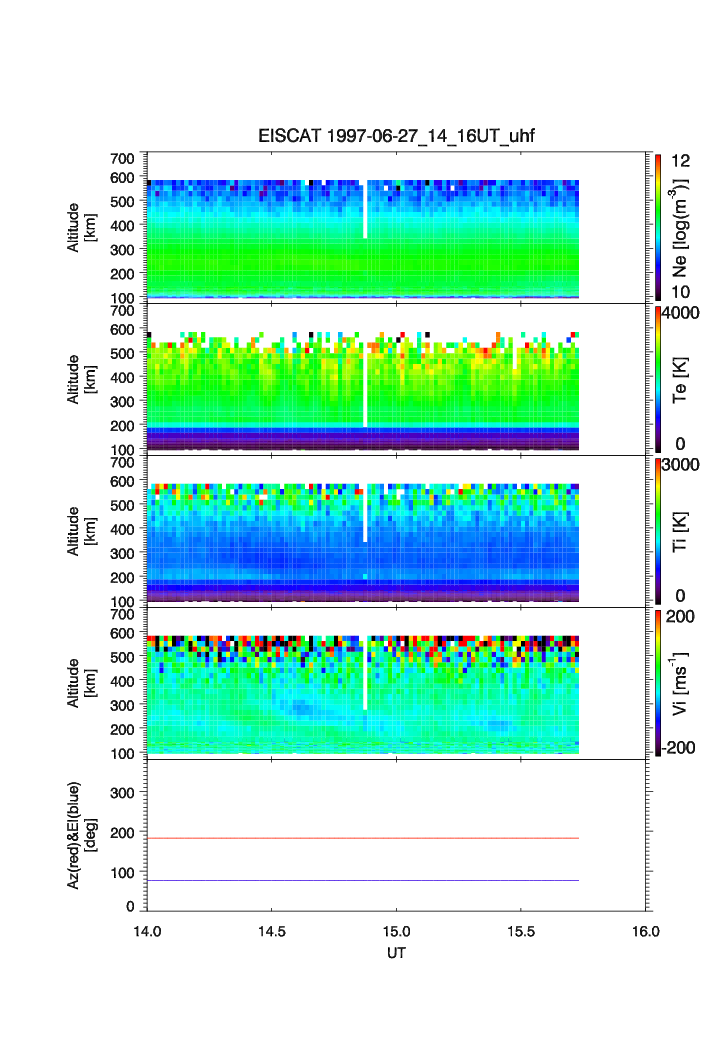Click the 200 maximum of the Vi scale

680,616
